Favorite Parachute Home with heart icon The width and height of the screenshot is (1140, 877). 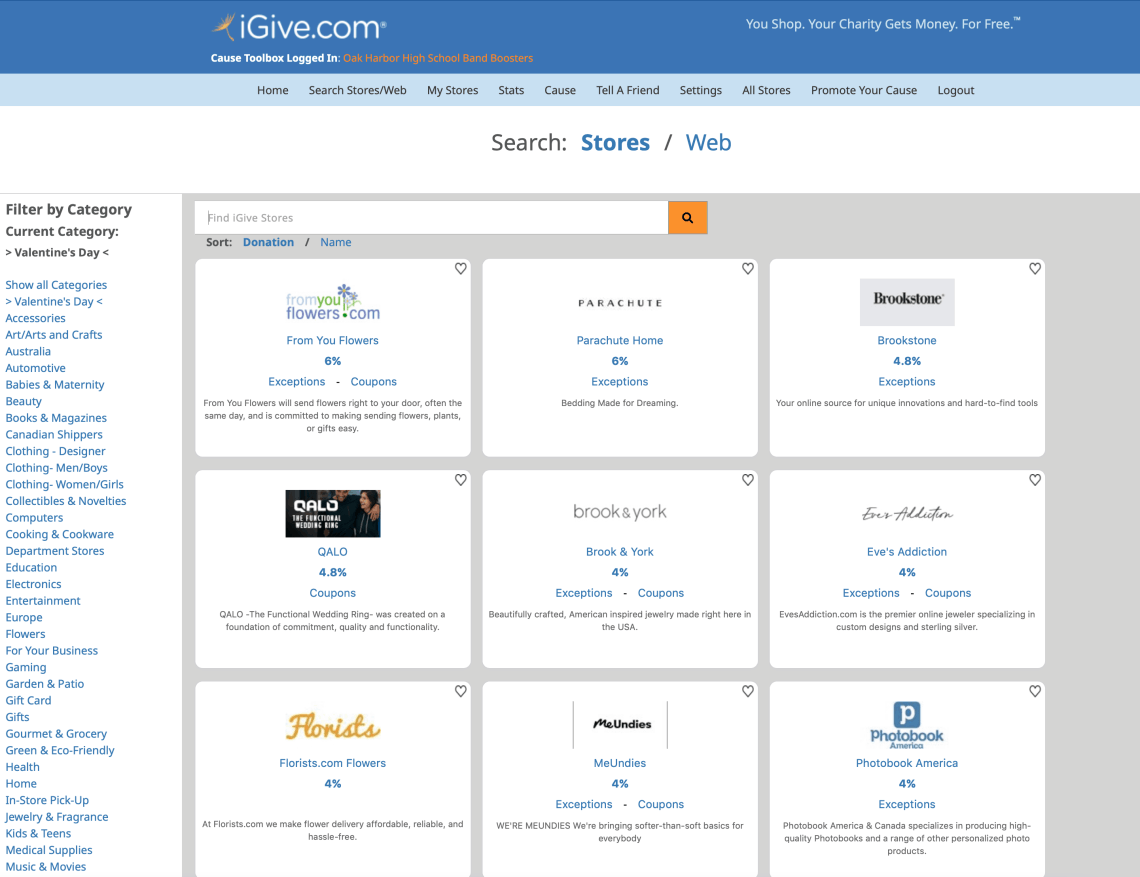coord(747,268)
